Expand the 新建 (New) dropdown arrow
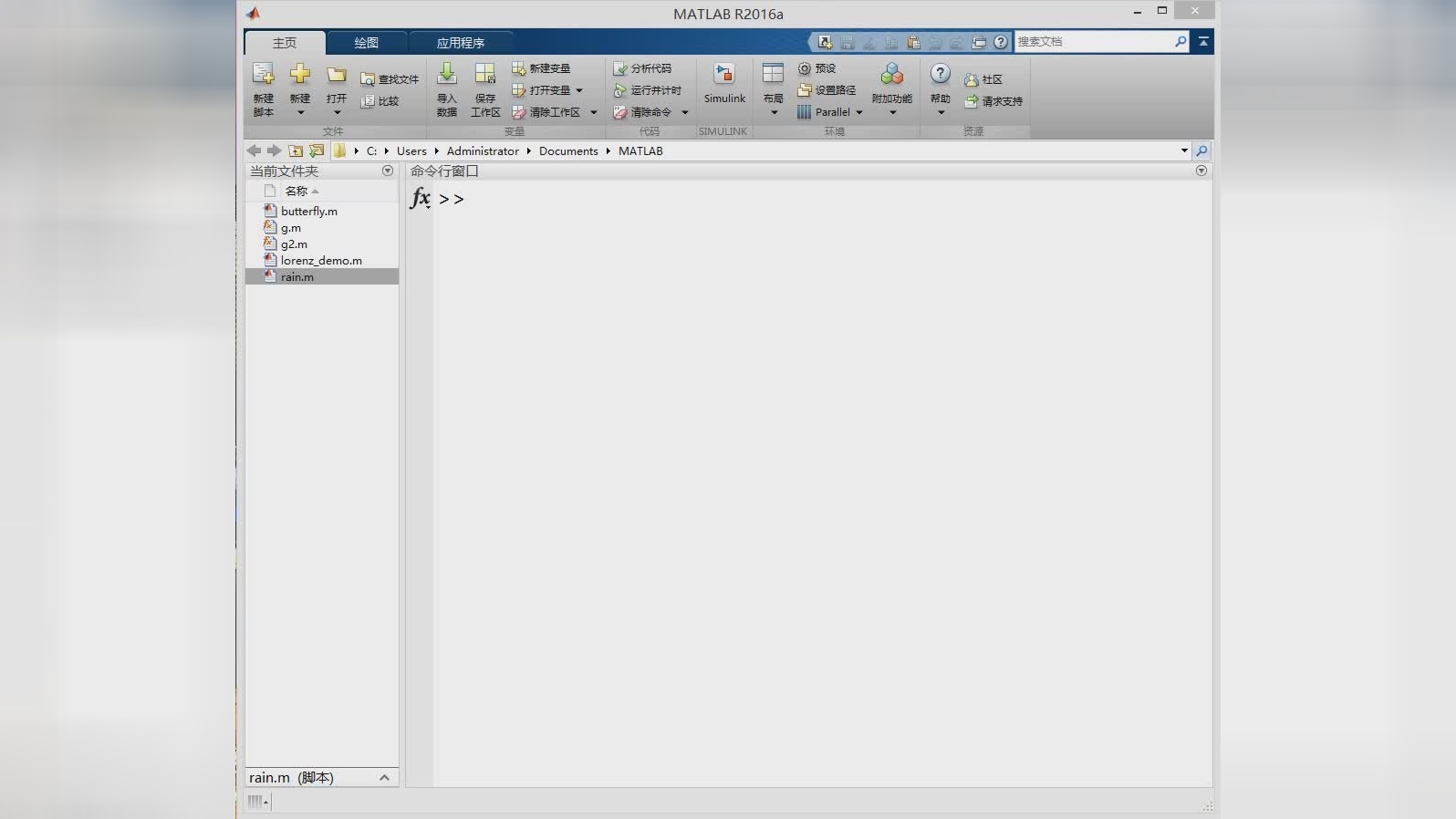Screen dimensions: 1456x819 coord(300,113)
